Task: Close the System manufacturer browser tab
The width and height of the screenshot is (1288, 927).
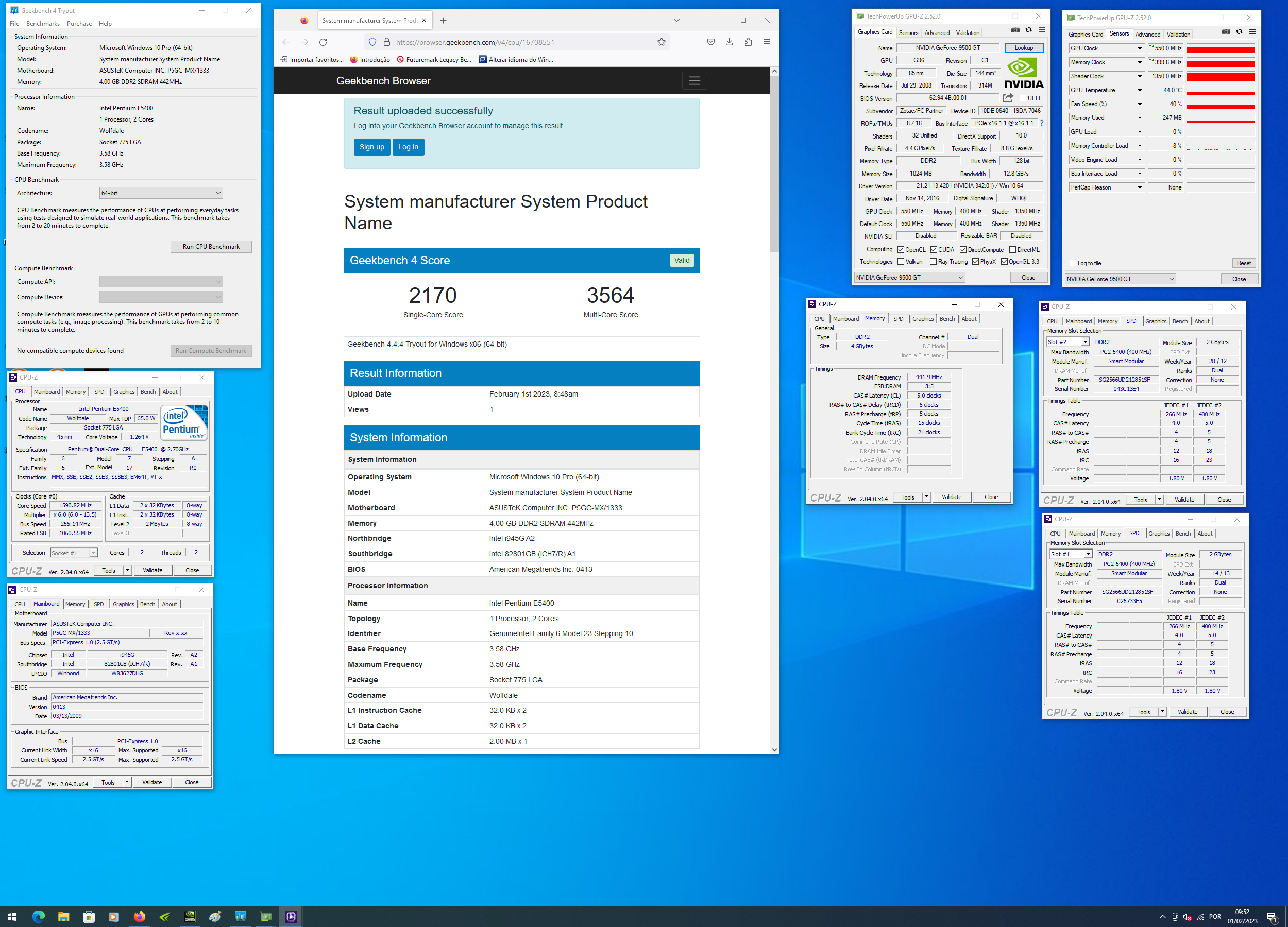Action: point(423,21)
